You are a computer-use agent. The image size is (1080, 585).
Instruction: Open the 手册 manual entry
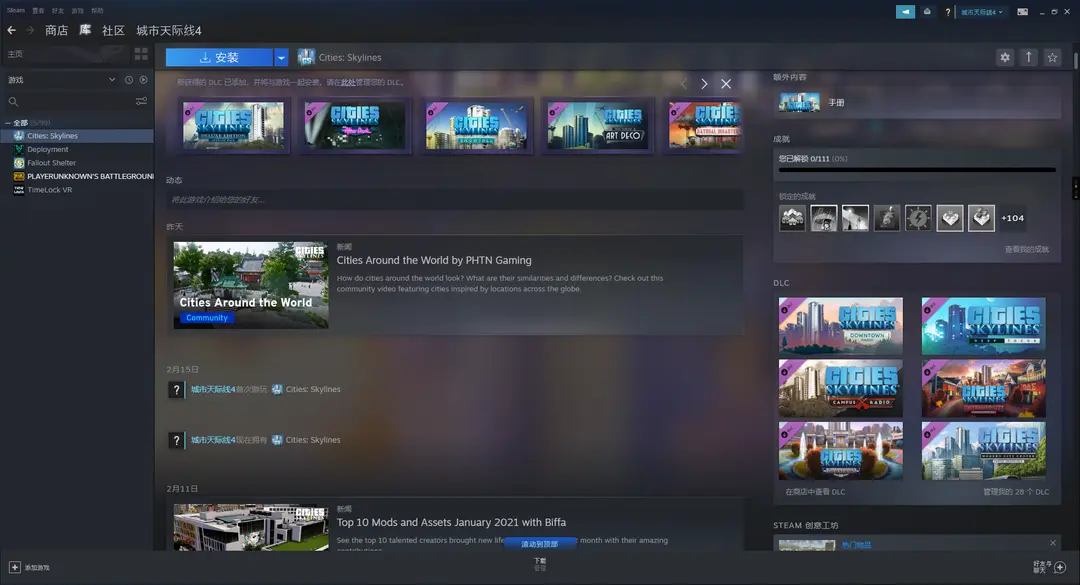pos(917,103)
